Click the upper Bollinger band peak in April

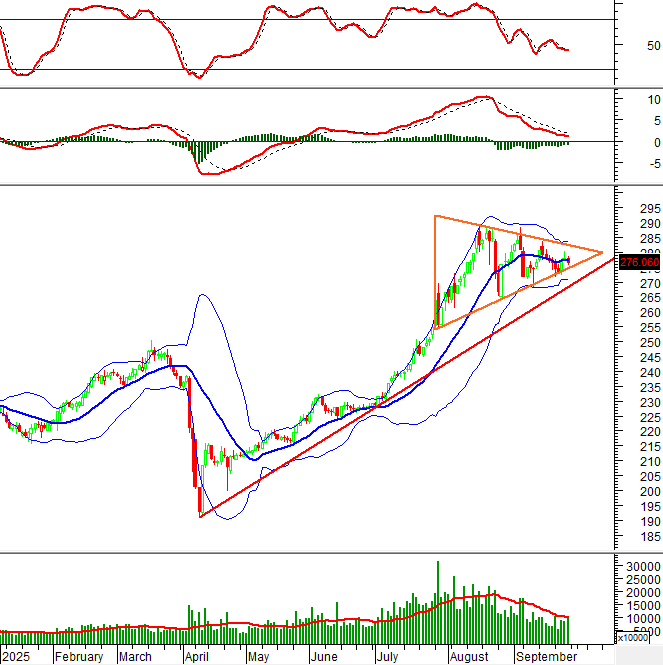point(202,295)
